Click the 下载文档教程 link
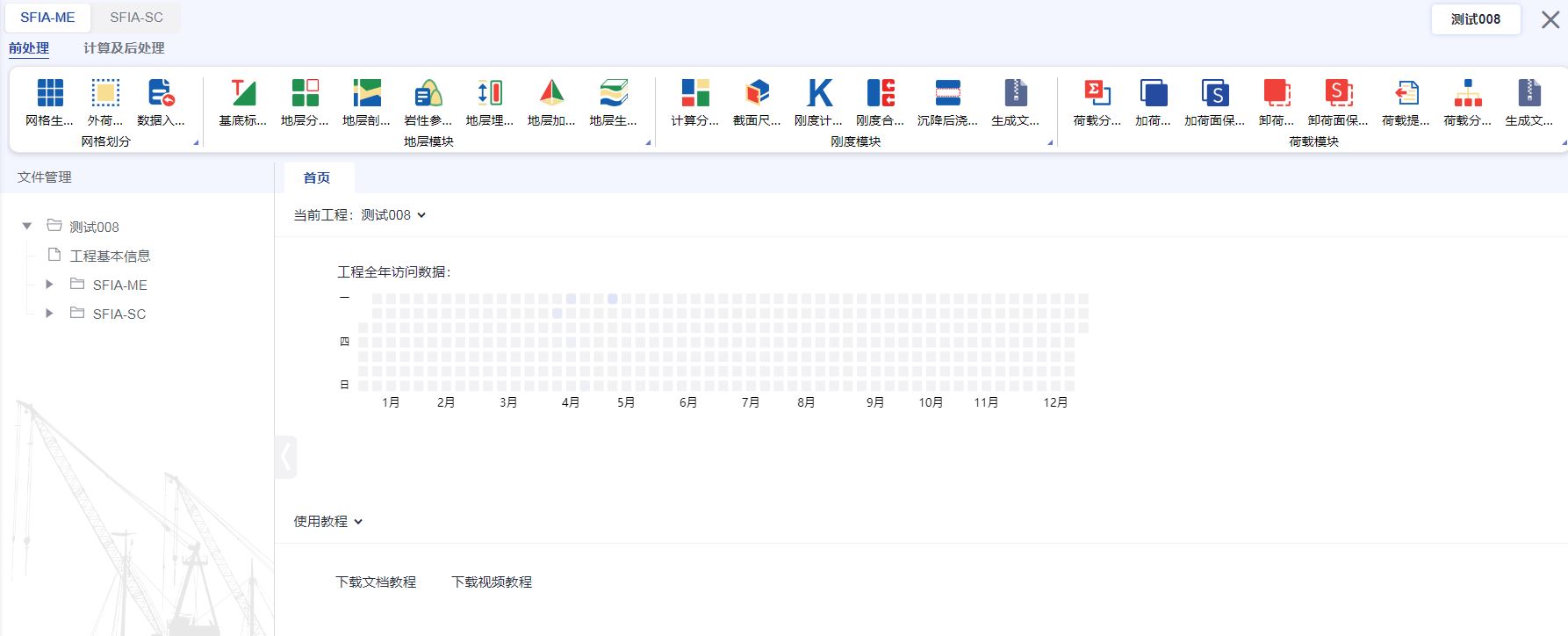1568x636 pixels. click(376, 582)
